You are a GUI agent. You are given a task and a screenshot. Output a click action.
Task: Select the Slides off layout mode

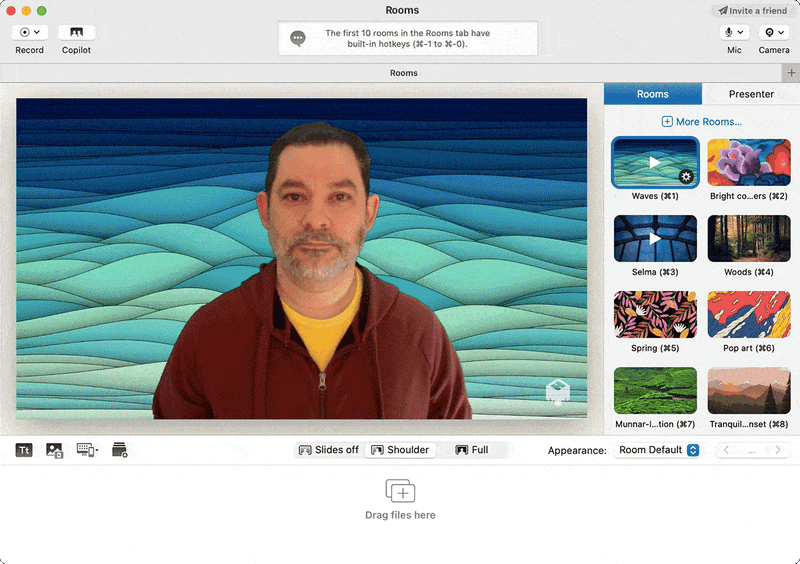pos(329,450)
